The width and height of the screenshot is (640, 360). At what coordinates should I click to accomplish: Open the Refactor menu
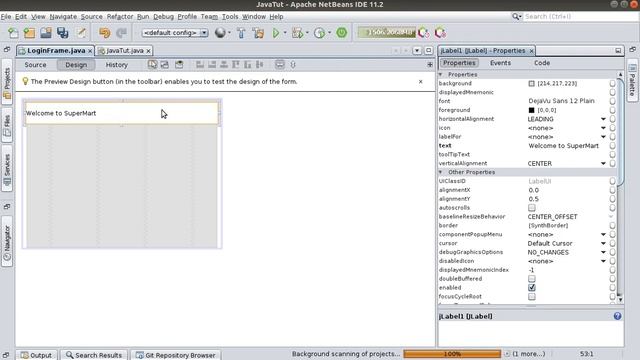point(120,17)
